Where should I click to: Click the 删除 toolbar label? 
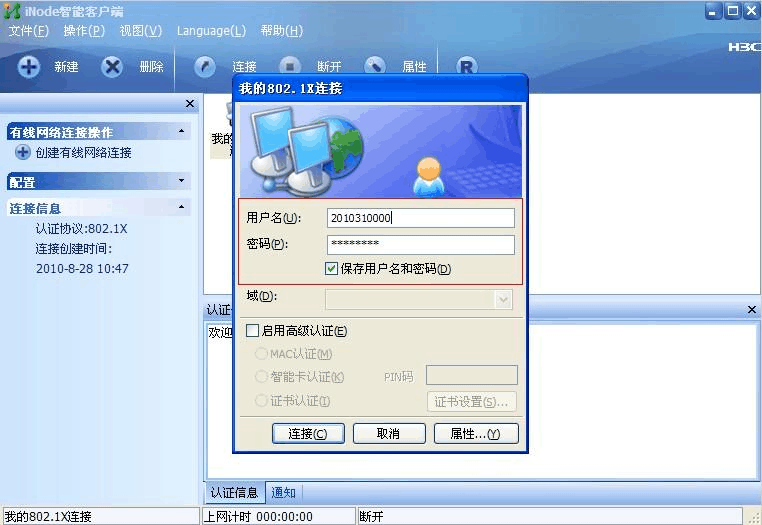[152, 67]
